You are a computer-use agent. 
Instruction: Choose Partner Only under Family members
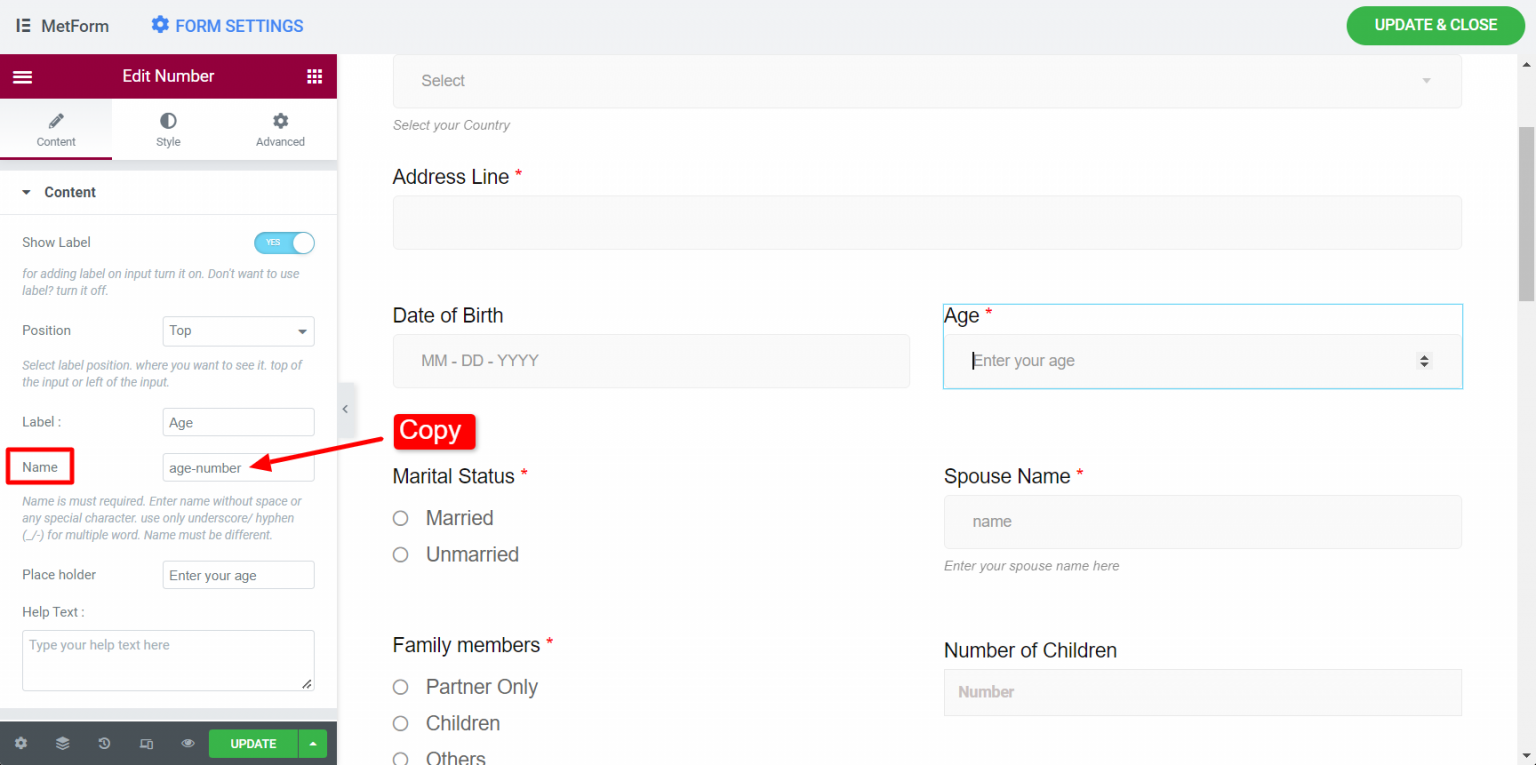click(400, 687)
